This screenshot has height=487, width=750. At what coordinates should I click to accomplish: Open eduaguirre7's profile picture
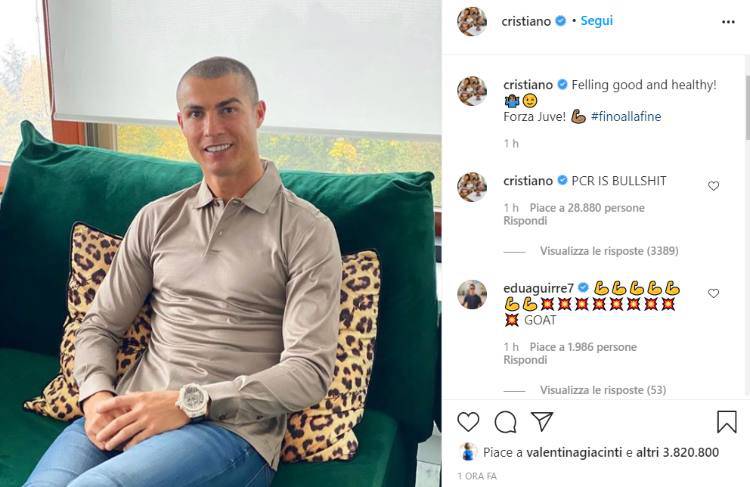coord(472,295)
